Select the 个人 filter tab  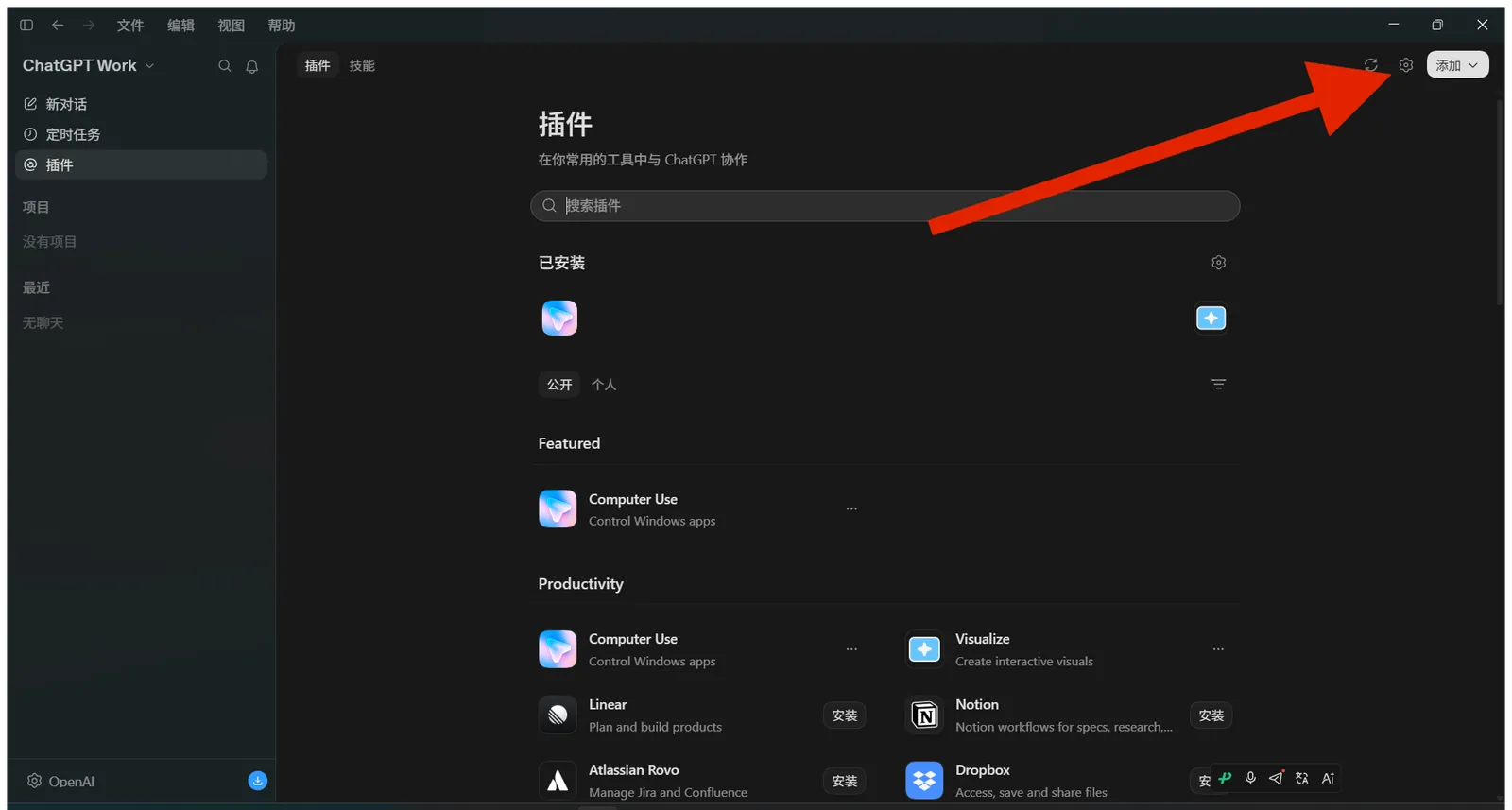pos(604,385)
